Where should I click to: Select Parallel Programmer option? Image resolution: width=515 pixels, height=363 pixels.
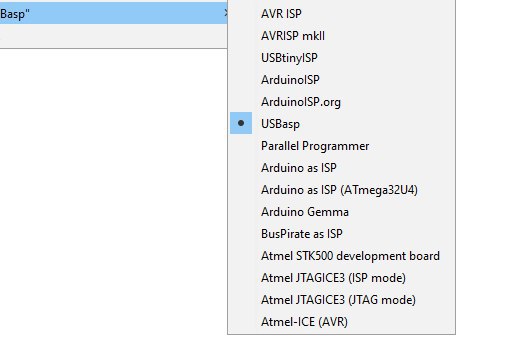(341, 146)
